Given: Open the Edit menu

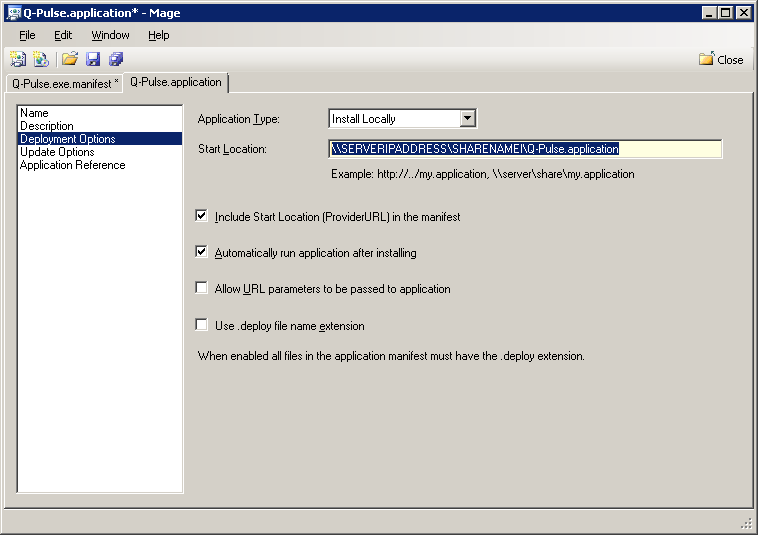Looking at the screenshot, I should coord(63,35).
